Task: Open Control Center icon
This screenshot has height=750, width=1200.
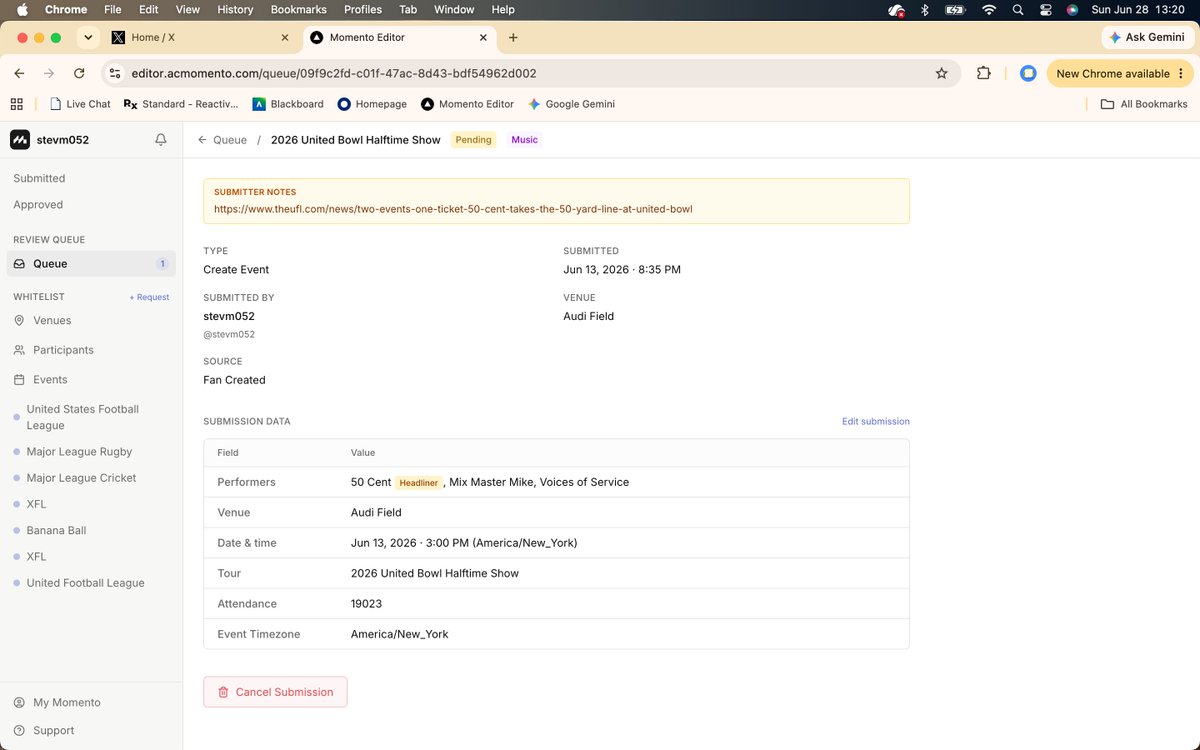Action: pos(1046,9)
